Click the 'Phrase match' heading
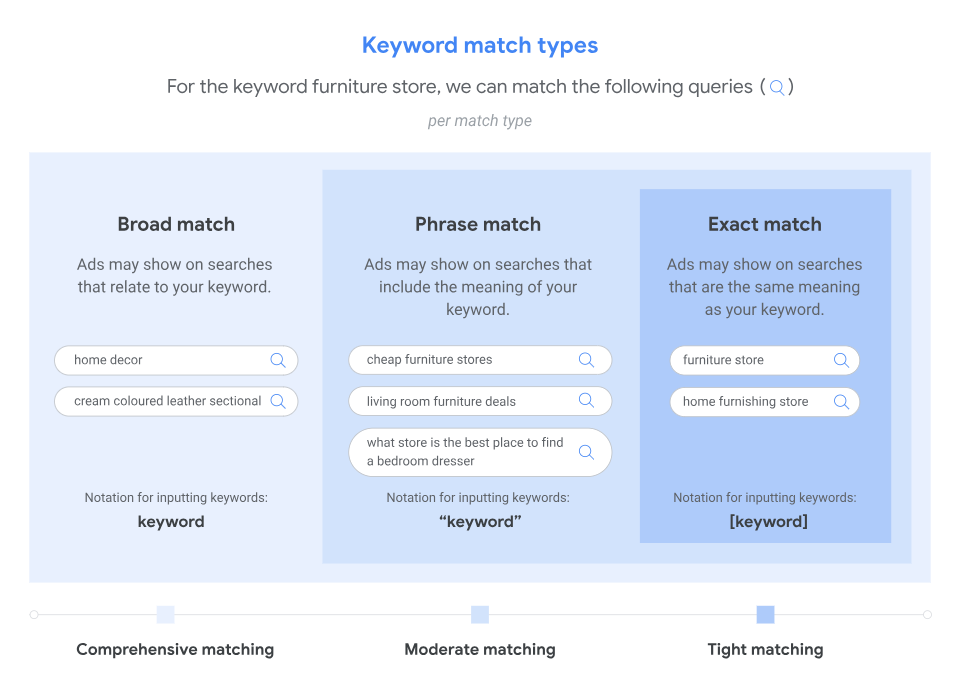Viewport: 969px width, 682px height. (478, 224)
